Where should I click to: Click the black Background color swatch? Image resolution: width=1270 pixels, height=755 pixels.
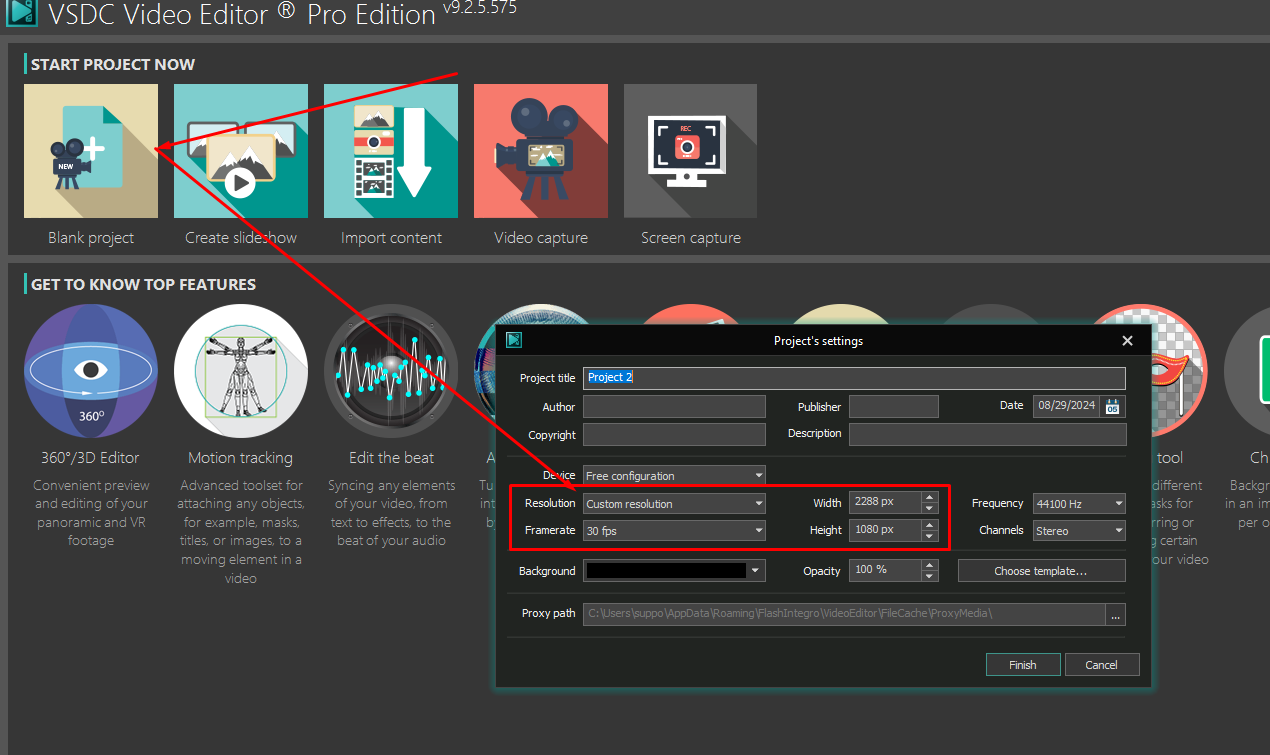click(x=666, y=571)
